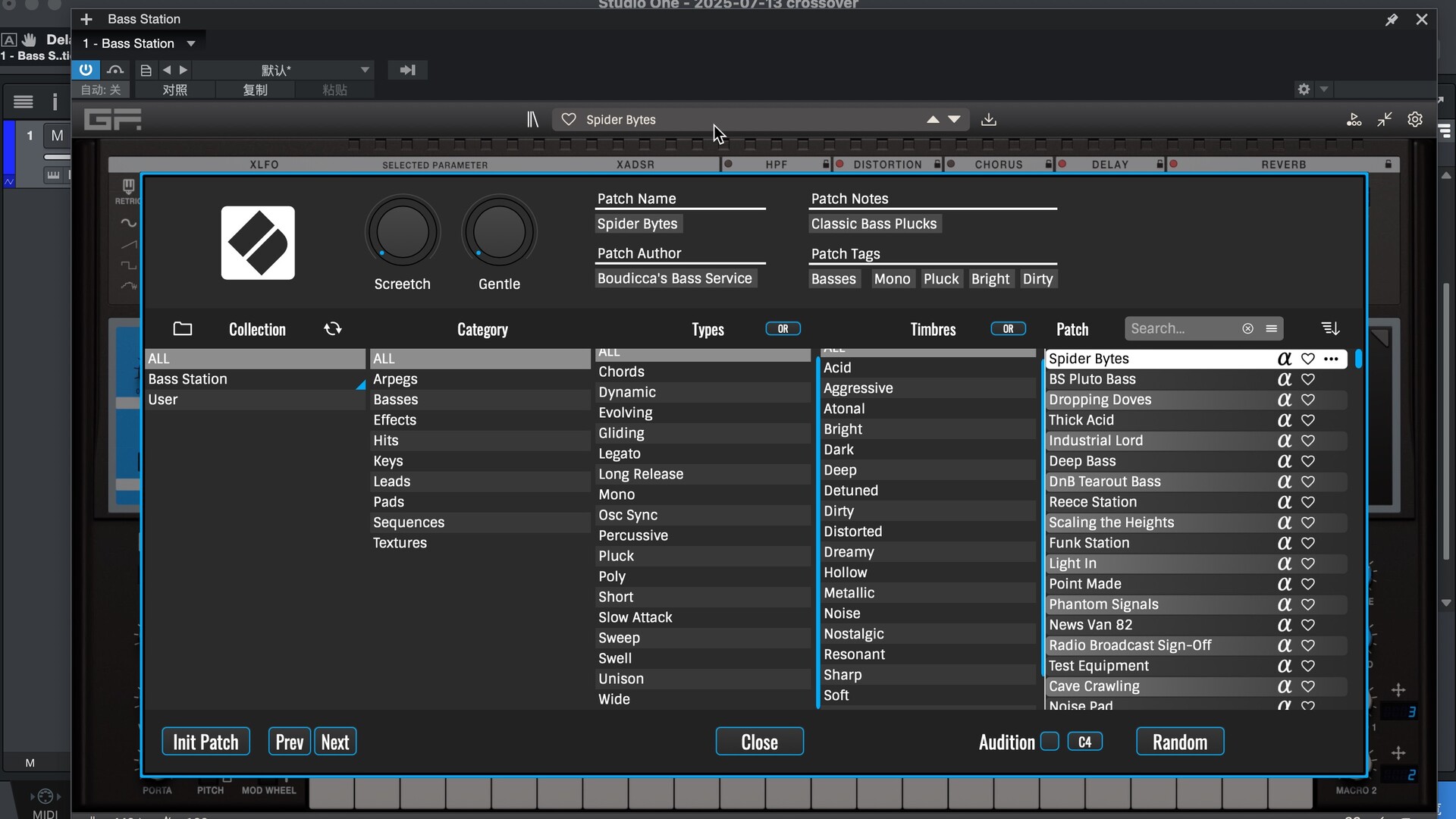The height and width of the screenshot is (819, 1456).
Task: Click the Init Patch button
Action: coord(206,742)
